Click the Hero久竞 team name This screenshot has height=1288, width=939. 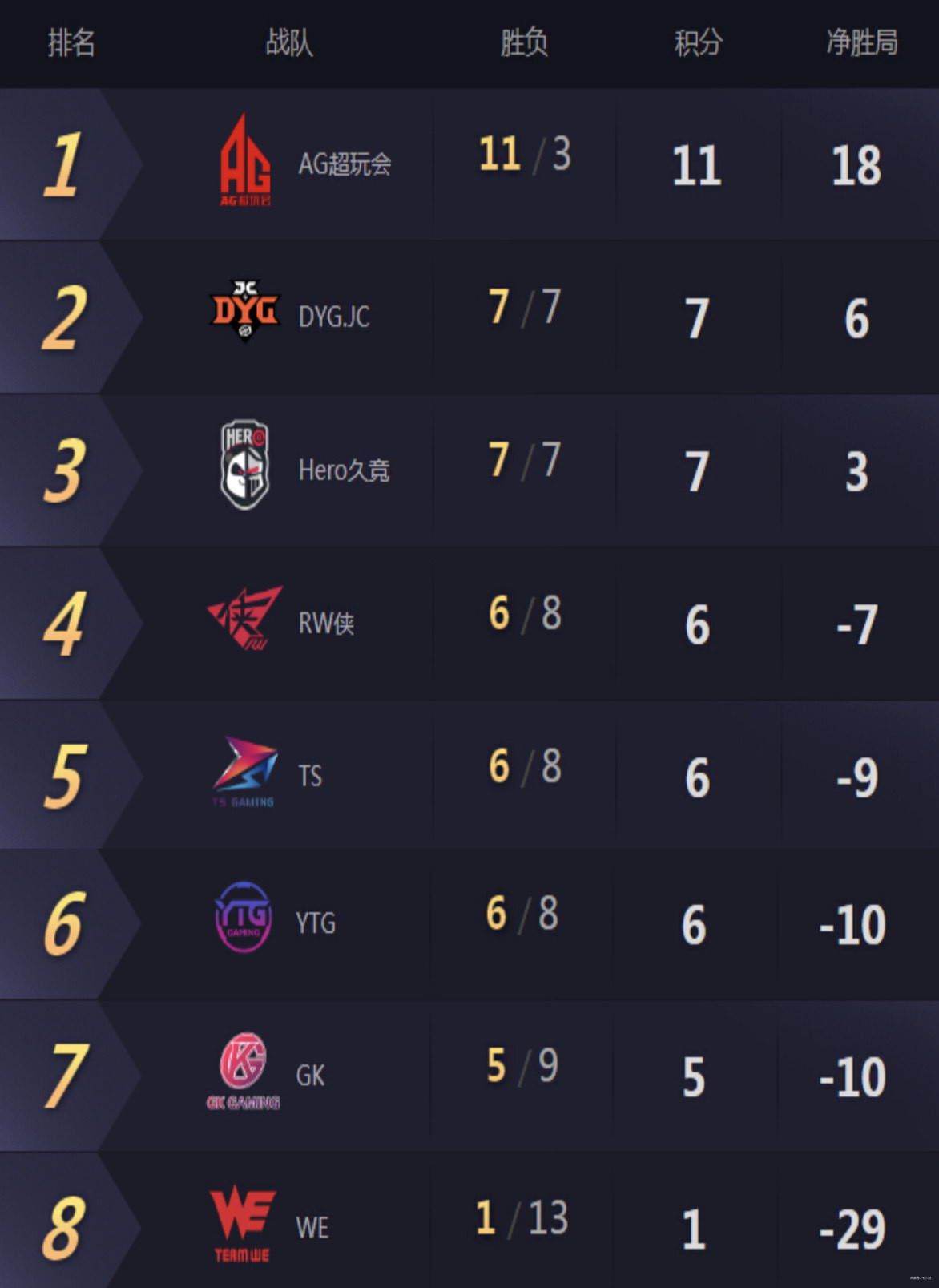tap(344, 470)
